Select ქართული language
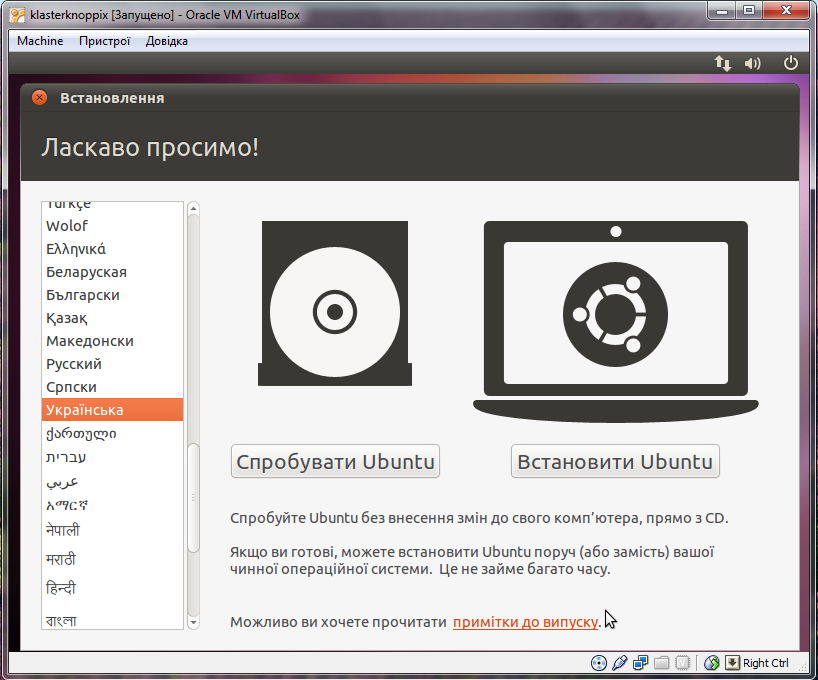This screenshot has height=680, width=818. click(x=112, y=433)
